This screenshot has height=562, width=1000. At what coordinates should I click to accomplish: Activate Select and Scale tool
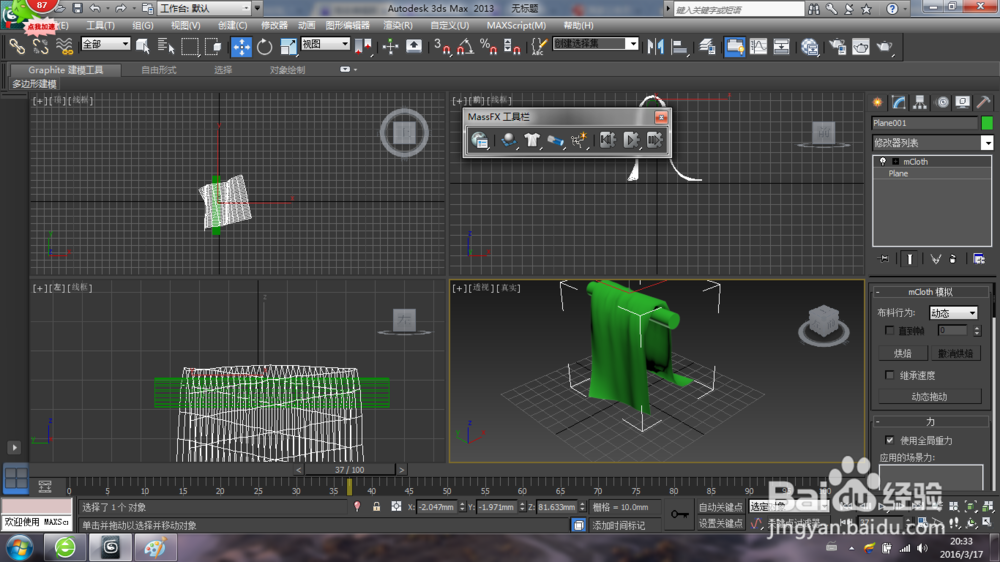[288, 47]
